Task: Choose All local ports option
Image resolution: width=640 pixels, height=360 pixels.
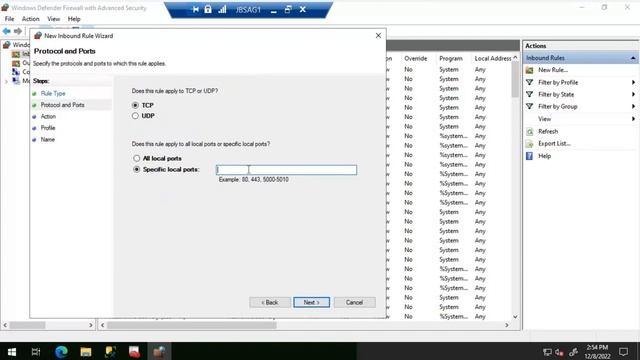Action: [136, 158]
